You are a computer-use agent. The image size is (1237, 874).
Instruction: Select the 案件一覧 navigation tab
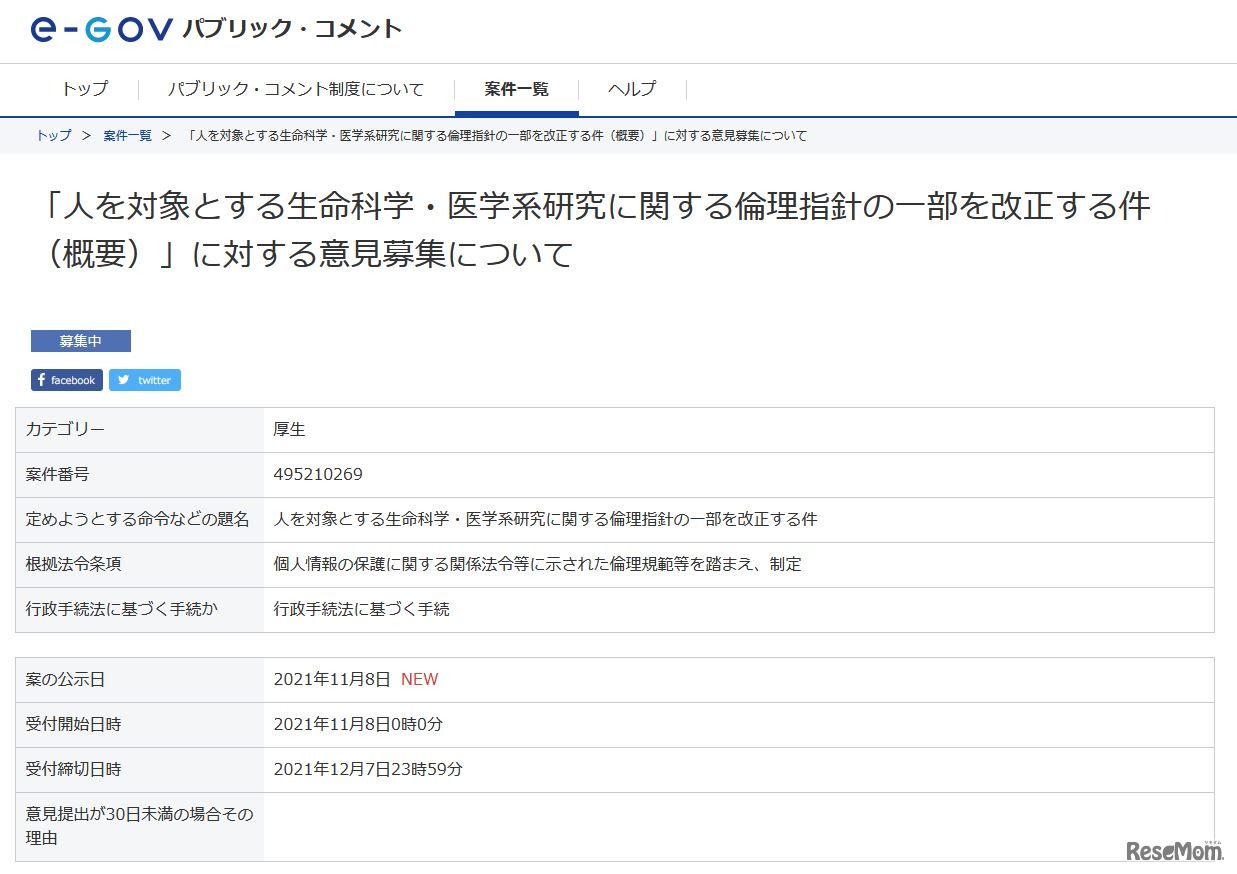click(x=515, y=89)
